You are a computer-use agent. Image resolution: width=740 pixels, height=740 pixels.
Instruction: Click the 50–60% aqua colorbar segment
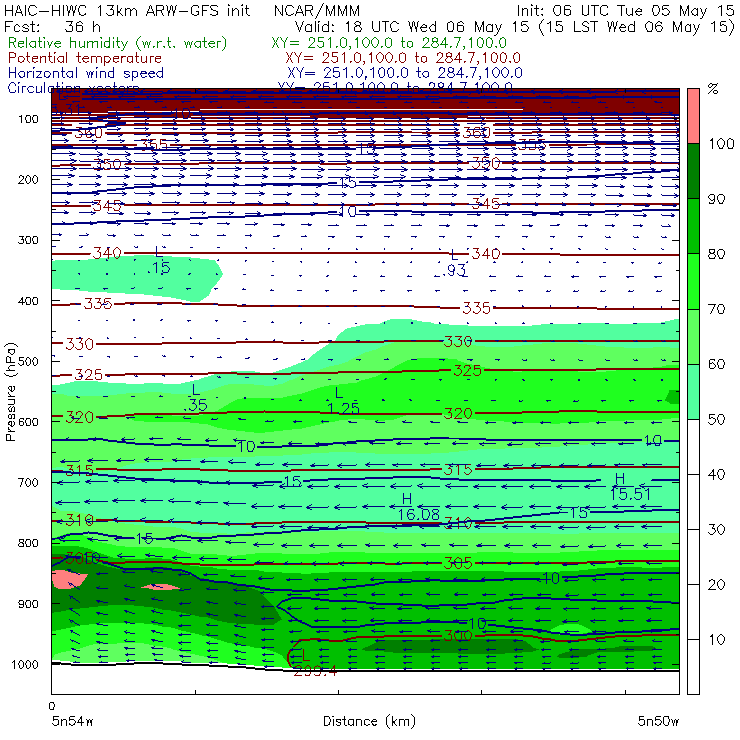click(x=693, y=392)
